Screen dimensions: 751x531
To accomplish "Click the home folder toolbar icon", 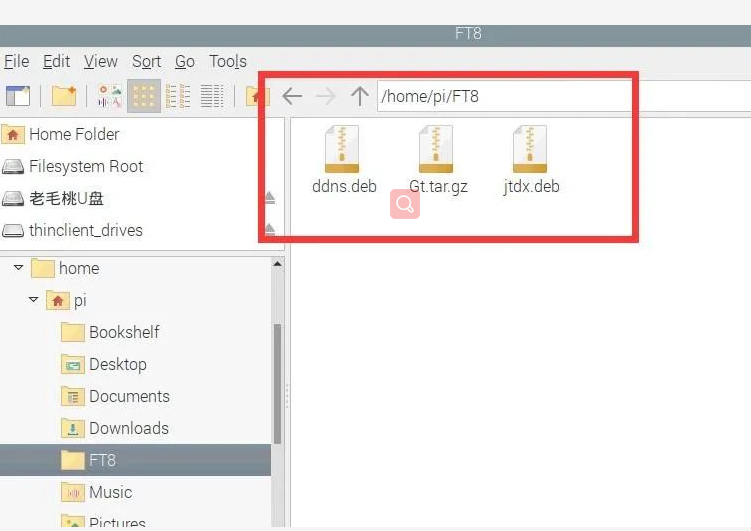I will 258,97.
